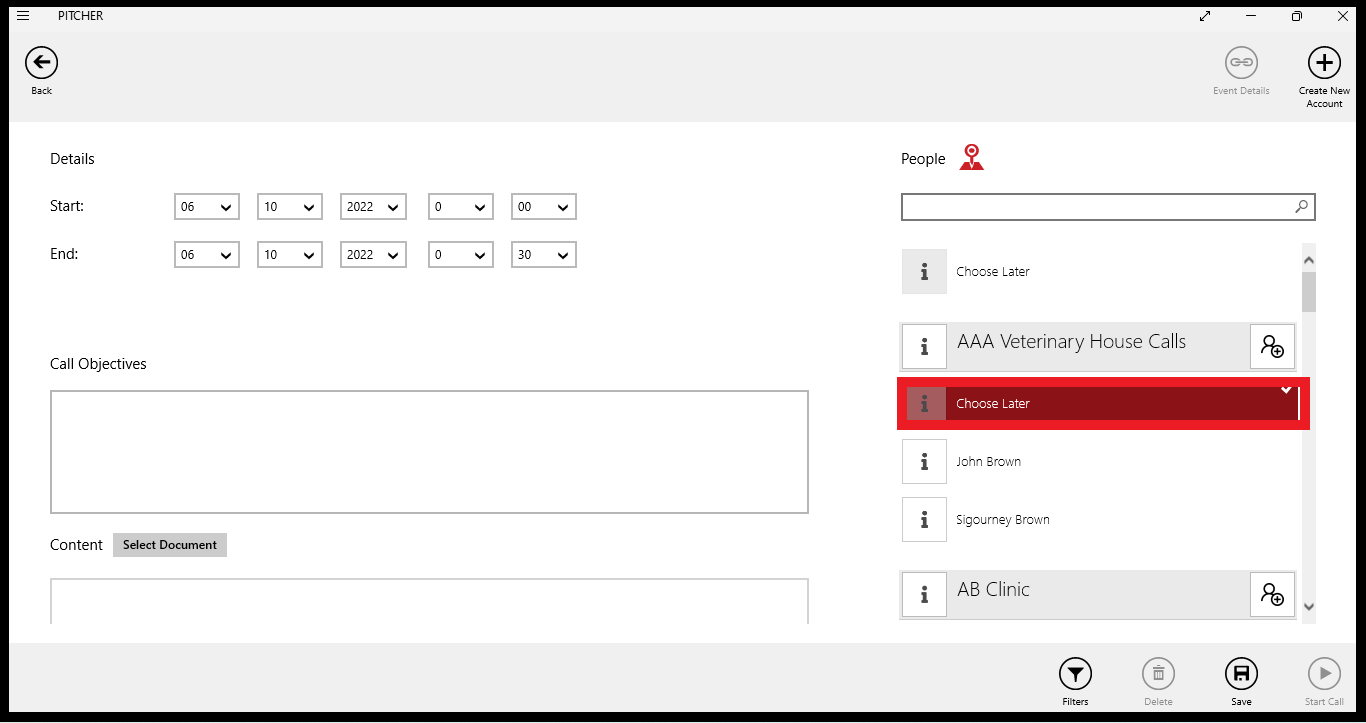Image resolution: width=1366 pixels, height=723 pixels.
Task: Add person to AAA Veterinary House Calls
Action: click(x=1272, y=347)
